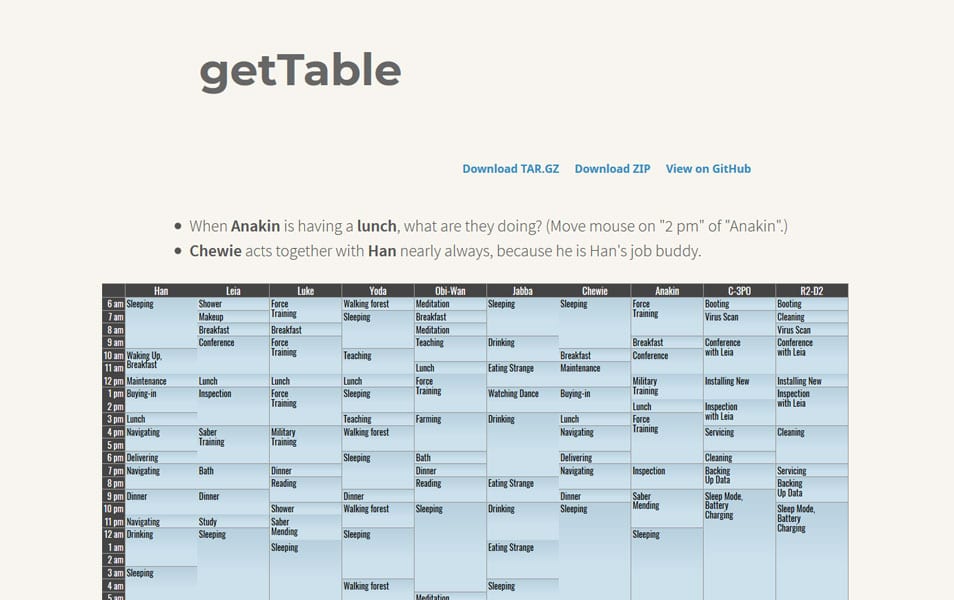Select C-3PO's Virus Scan cell
Viewport: 954px width, 600px height.
click(x=739, y=323)
